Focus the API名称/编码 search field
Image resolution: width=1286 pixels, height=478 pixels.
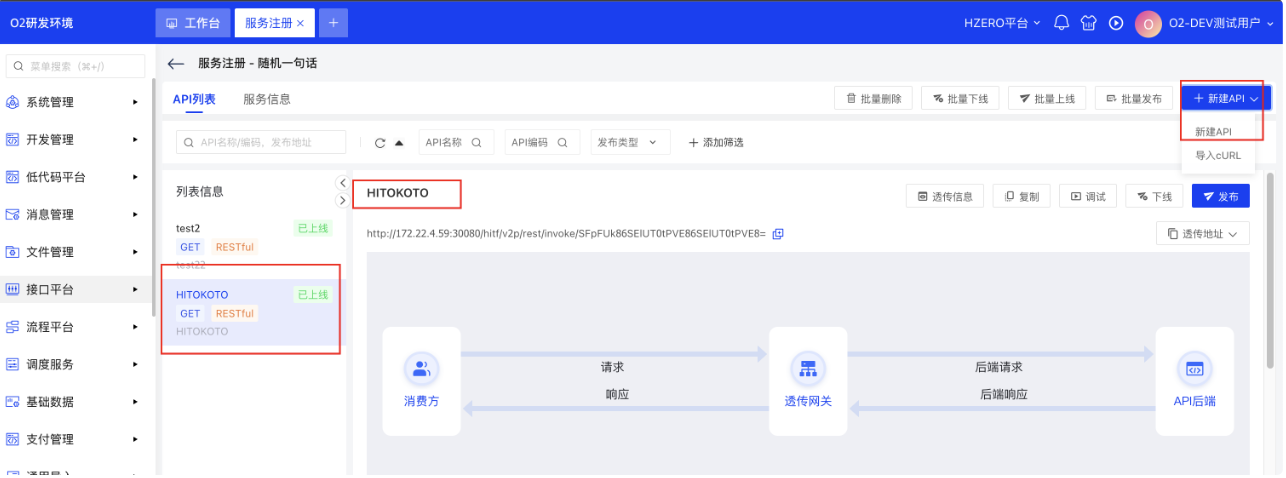pos(262,142)
